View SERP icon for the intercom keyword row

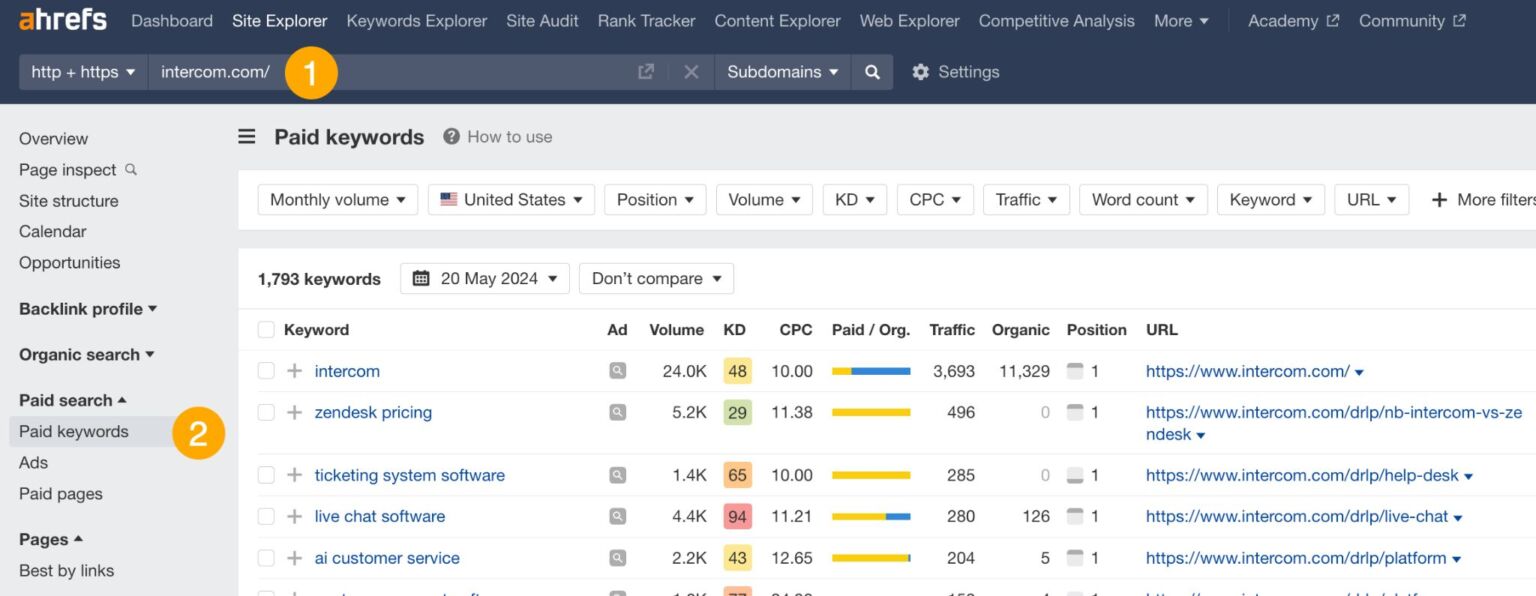pyautogui.click(x=617, y=371)
